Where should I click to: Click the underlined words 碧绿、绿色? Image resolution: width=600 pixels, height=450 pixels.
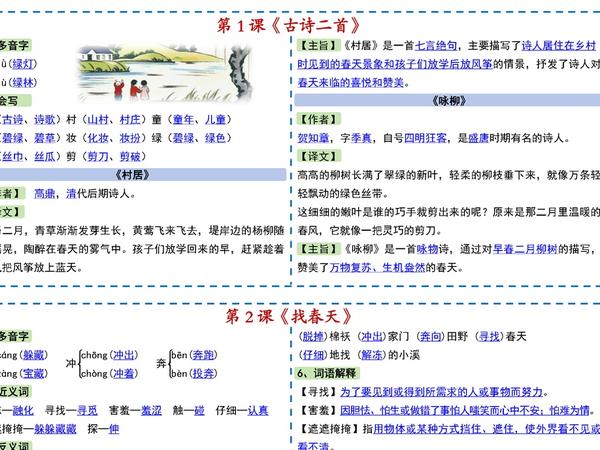point(199,138)
